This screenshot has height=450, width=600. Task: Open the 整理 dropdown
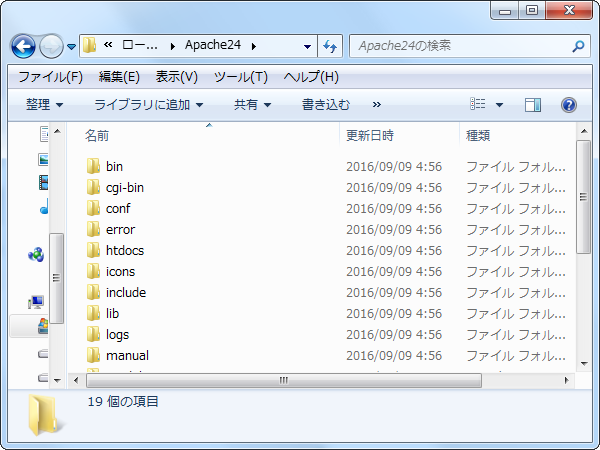click(44, 104)
